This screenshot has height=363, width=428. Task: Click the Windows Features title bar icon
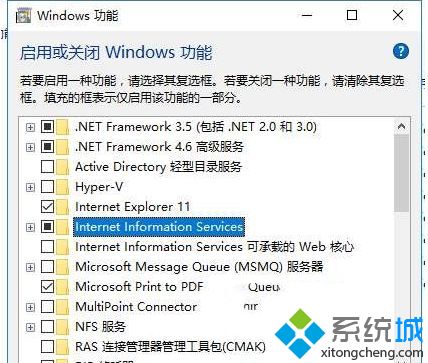pos(24,16)
